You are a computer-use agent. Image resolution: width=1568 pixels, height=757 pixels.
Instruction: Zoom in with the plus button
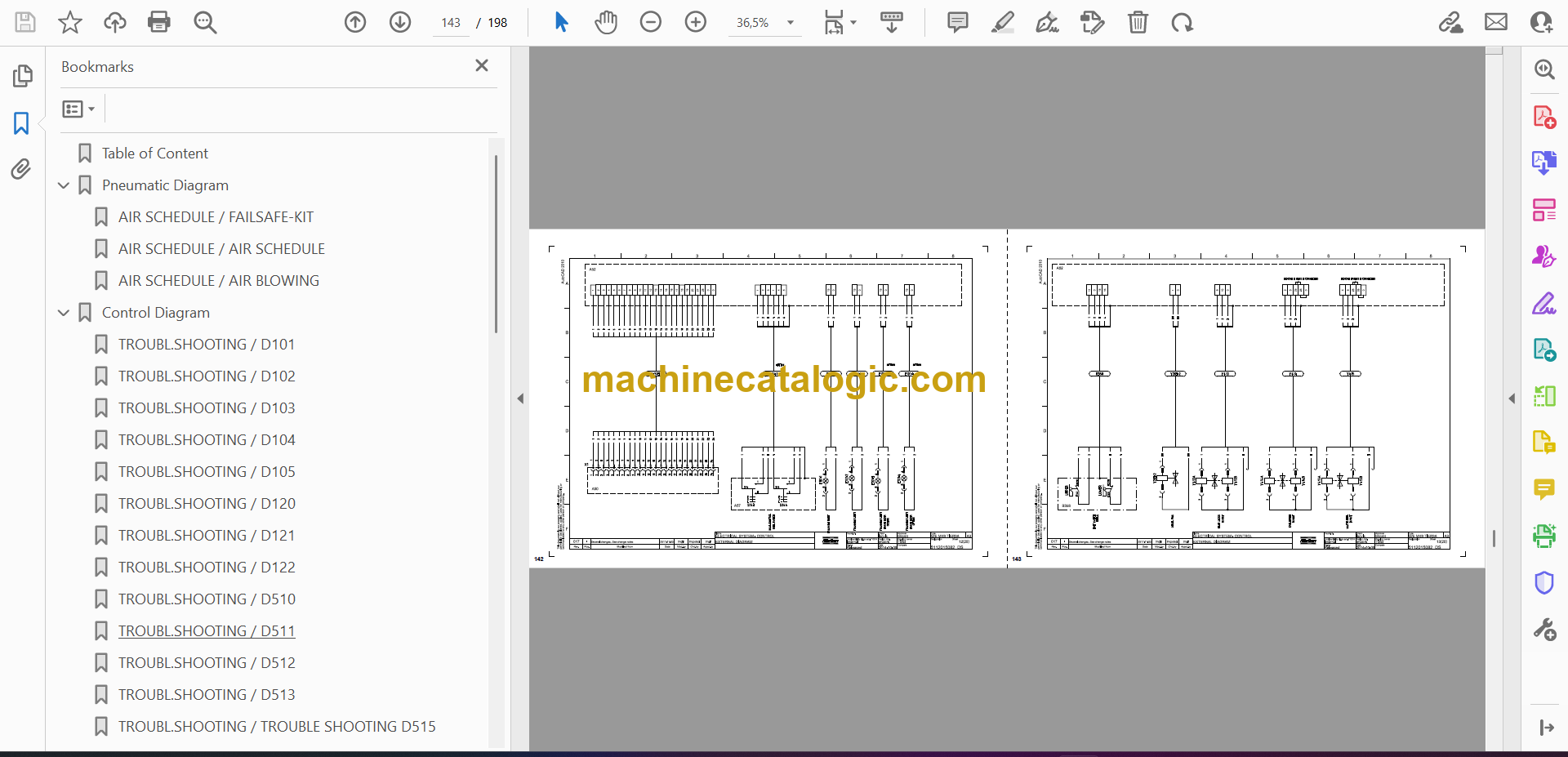696,22
